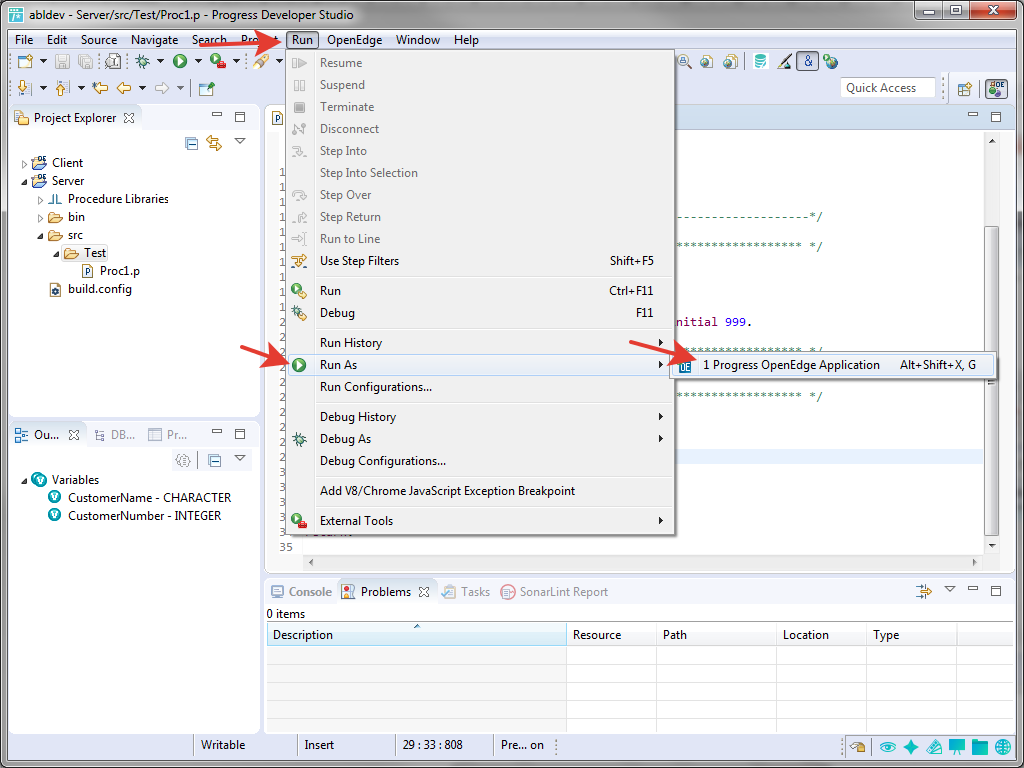The image size is (1024, 768).
Task: Sort problems by Resource column header
Action: (x=611, y=635)
